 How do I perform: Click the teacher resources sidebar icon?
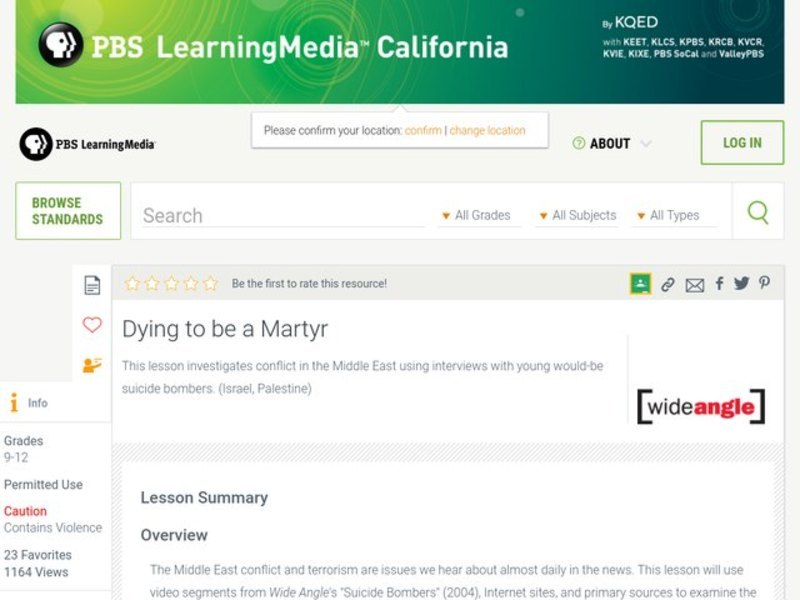(x=92, y=364)
